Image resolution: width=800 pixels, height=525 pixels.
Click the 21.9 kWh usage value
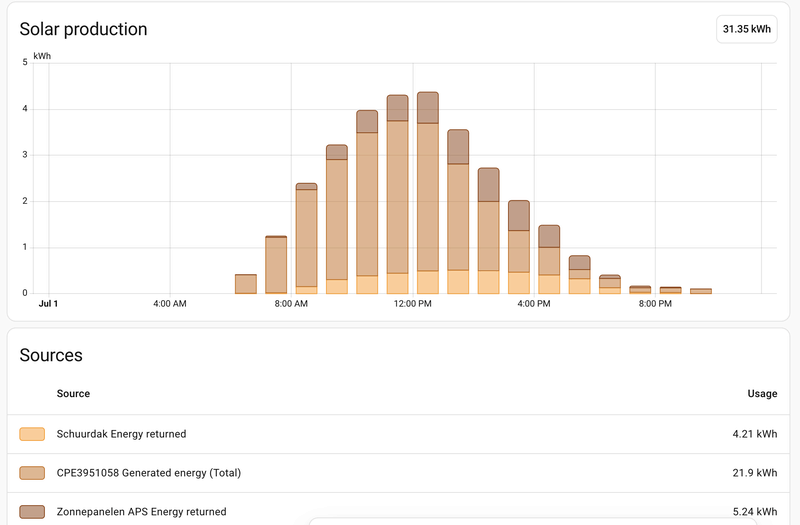(755, 473)
